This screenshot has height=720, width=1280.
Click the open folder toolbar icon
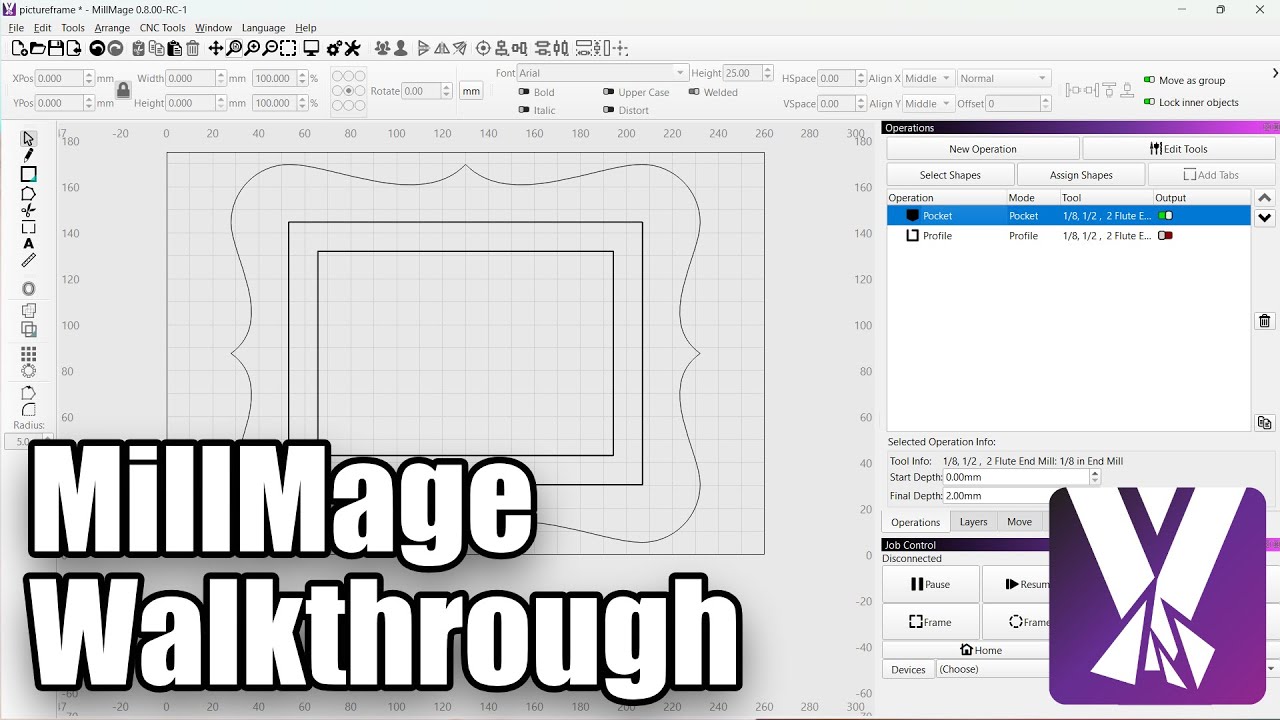click(x=37, y=48)
